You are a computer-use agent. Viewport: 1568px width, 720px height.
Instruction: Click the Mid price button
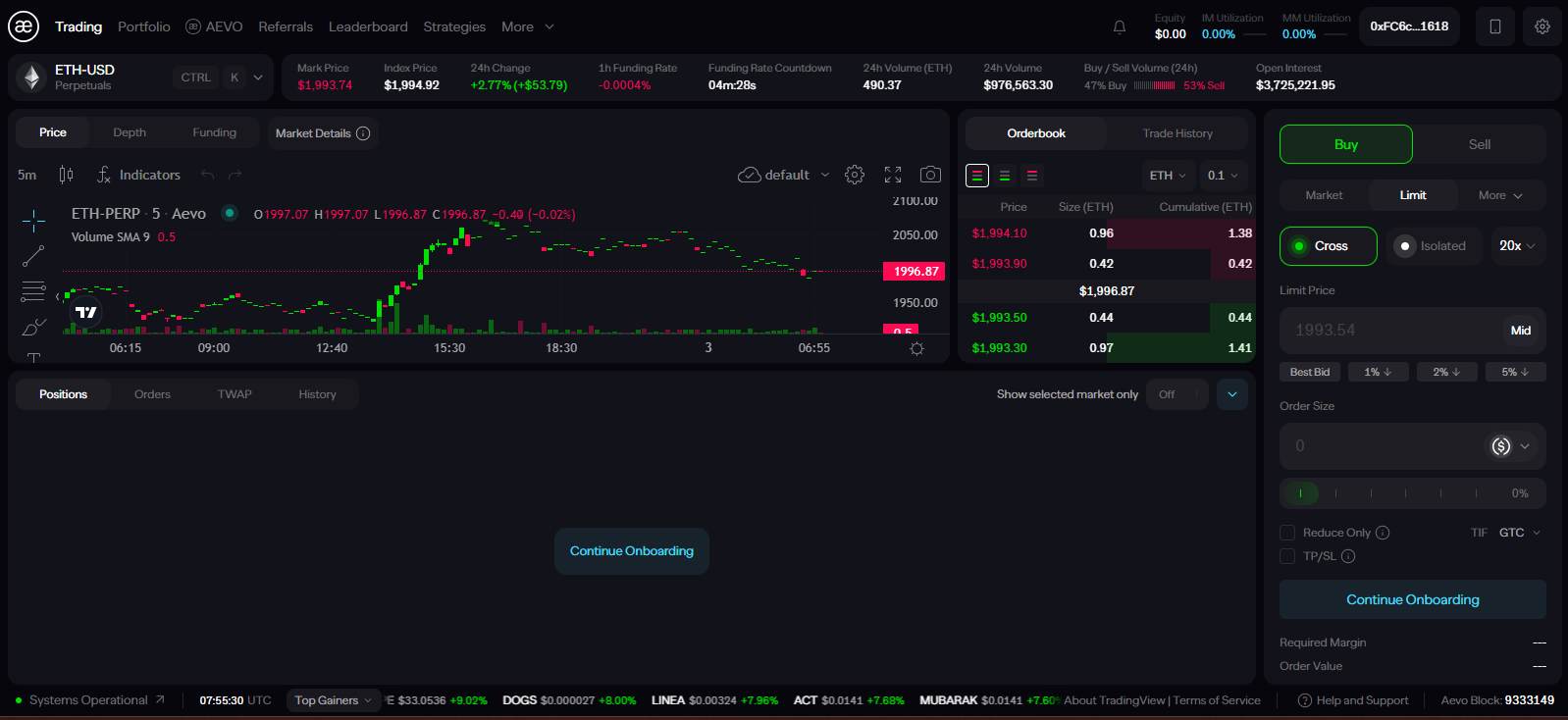(1521, 331)
